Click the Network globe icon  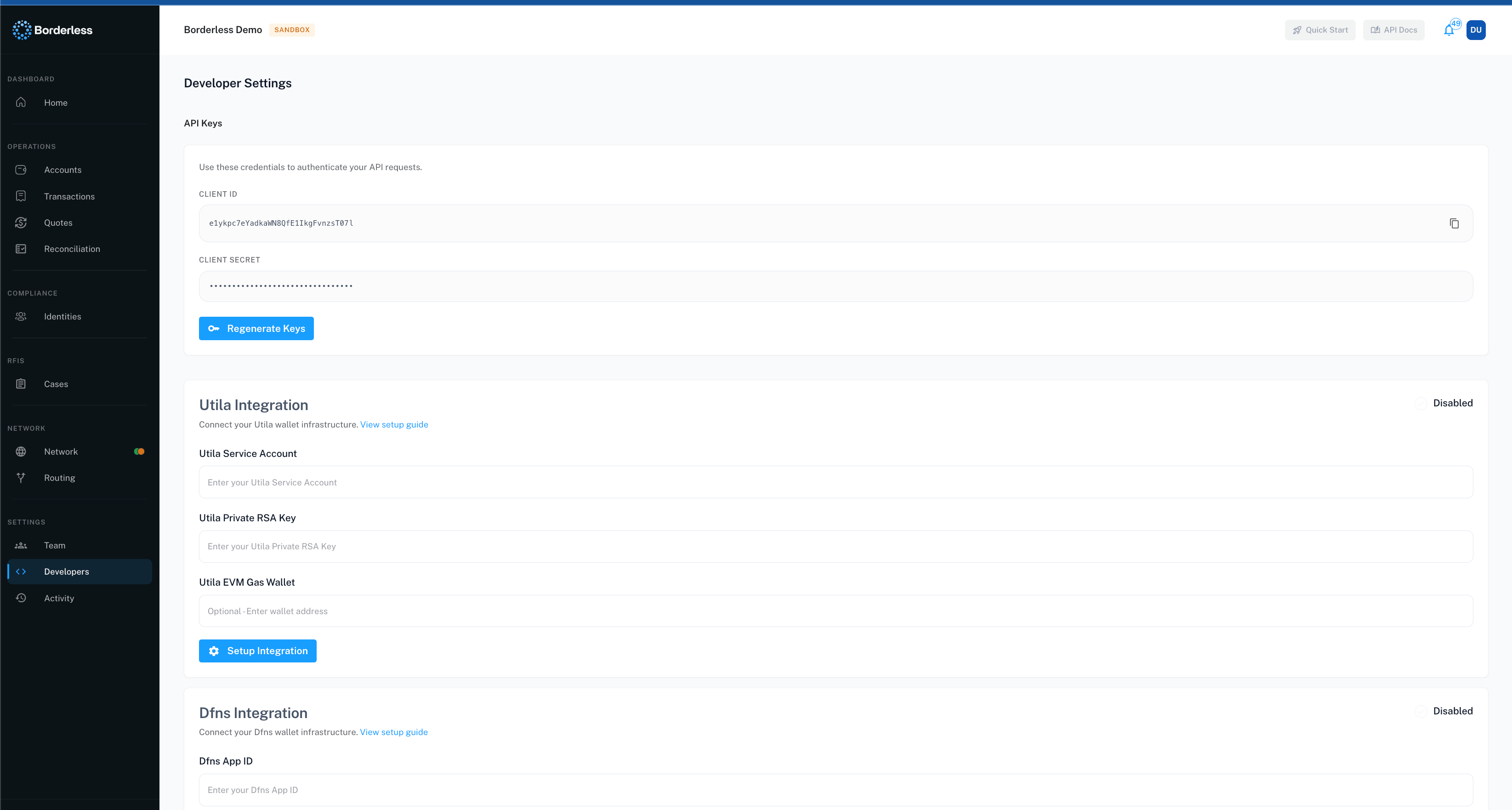(21, 451)
